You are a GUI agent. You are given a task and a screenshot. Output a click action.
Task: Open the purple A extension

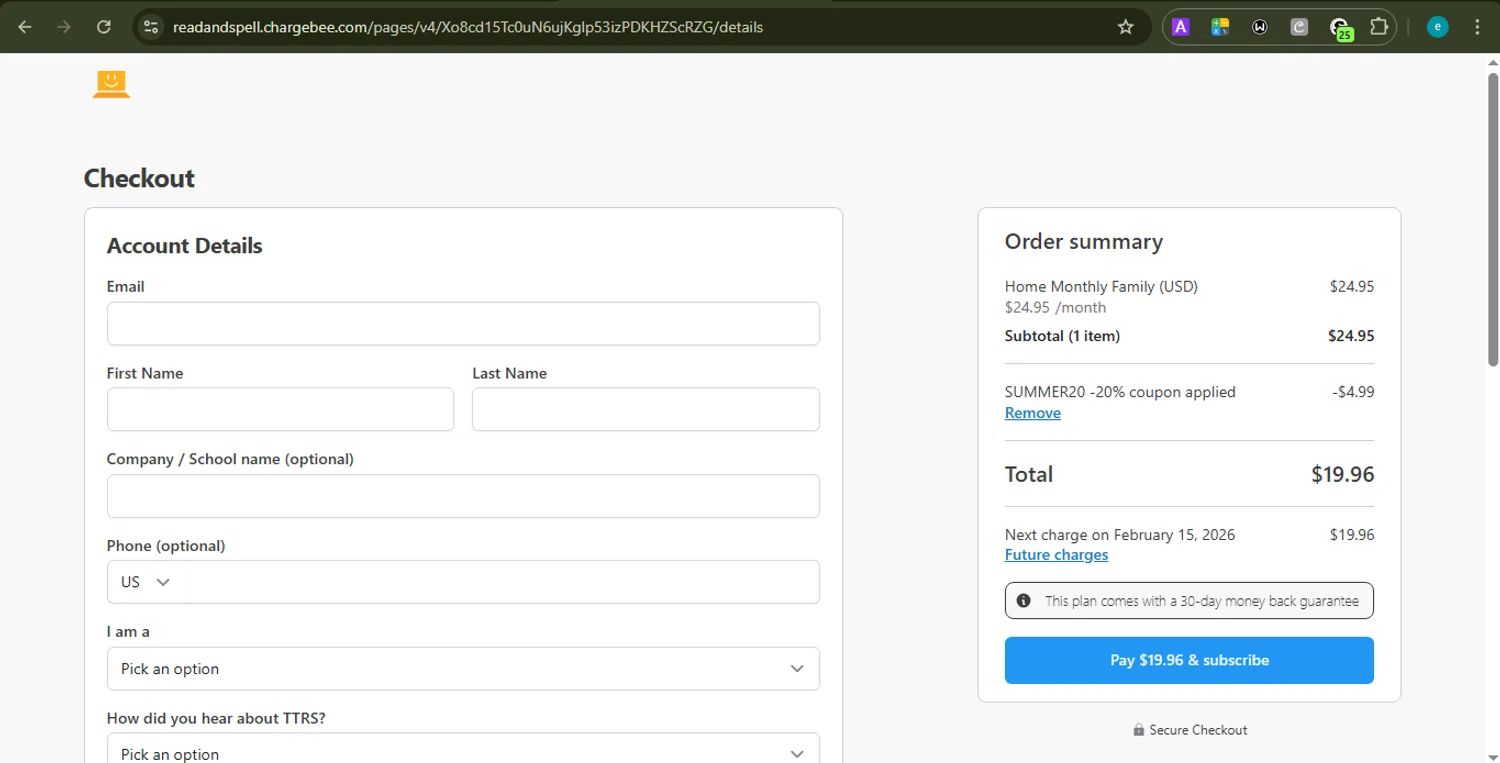pos(1180,27)
